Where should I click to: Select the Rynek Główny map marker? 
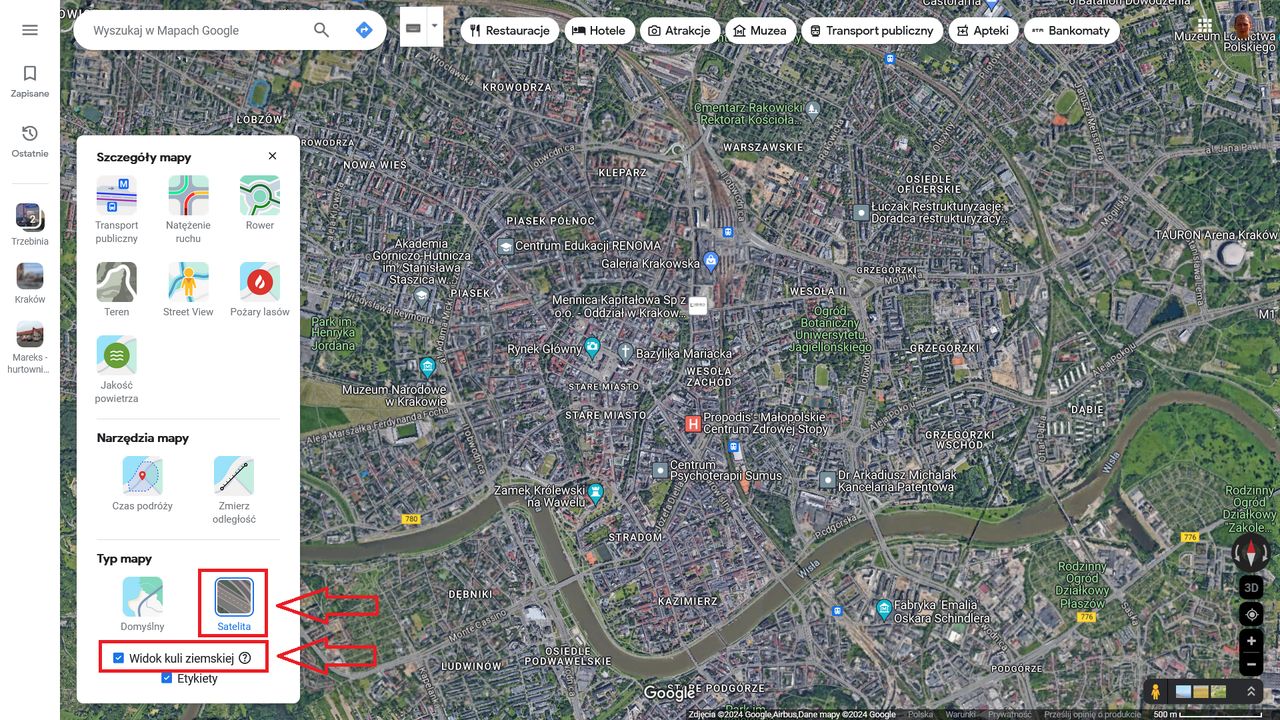pyautogui.click(x=592, y=348)
